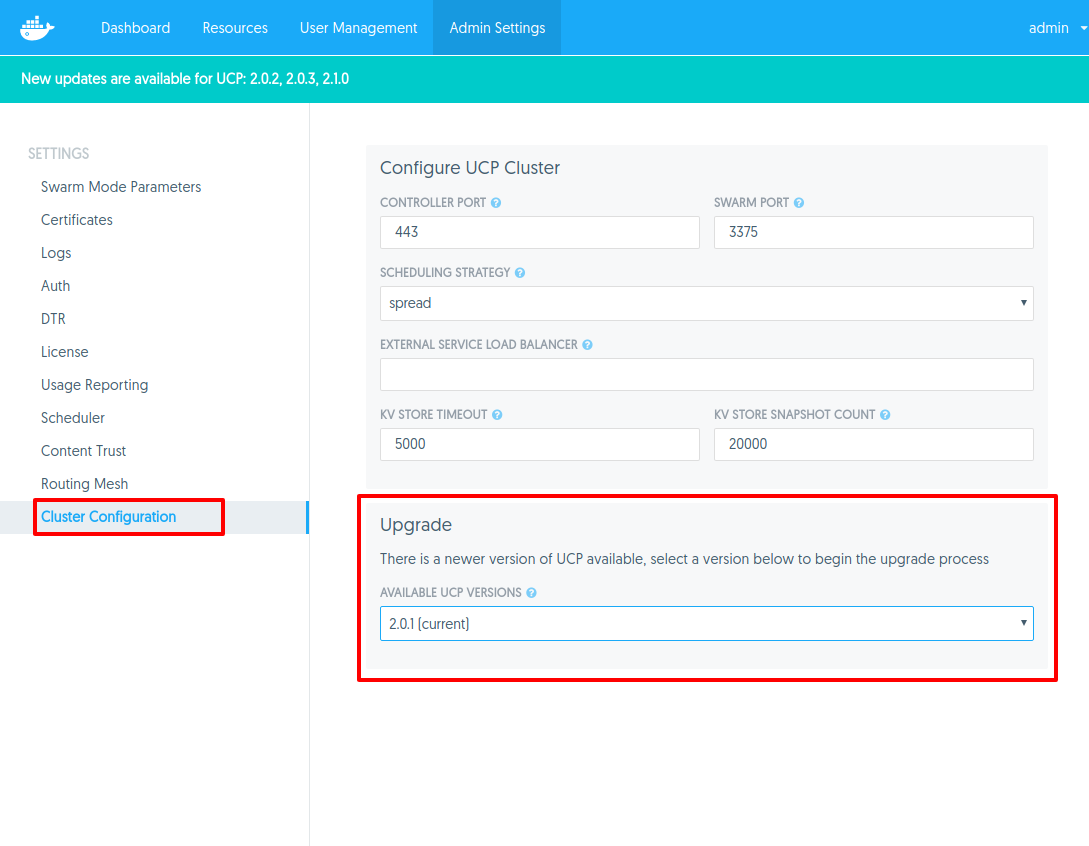
Task: Click help icon beside Swarm Port
Action: coord(799,203)
